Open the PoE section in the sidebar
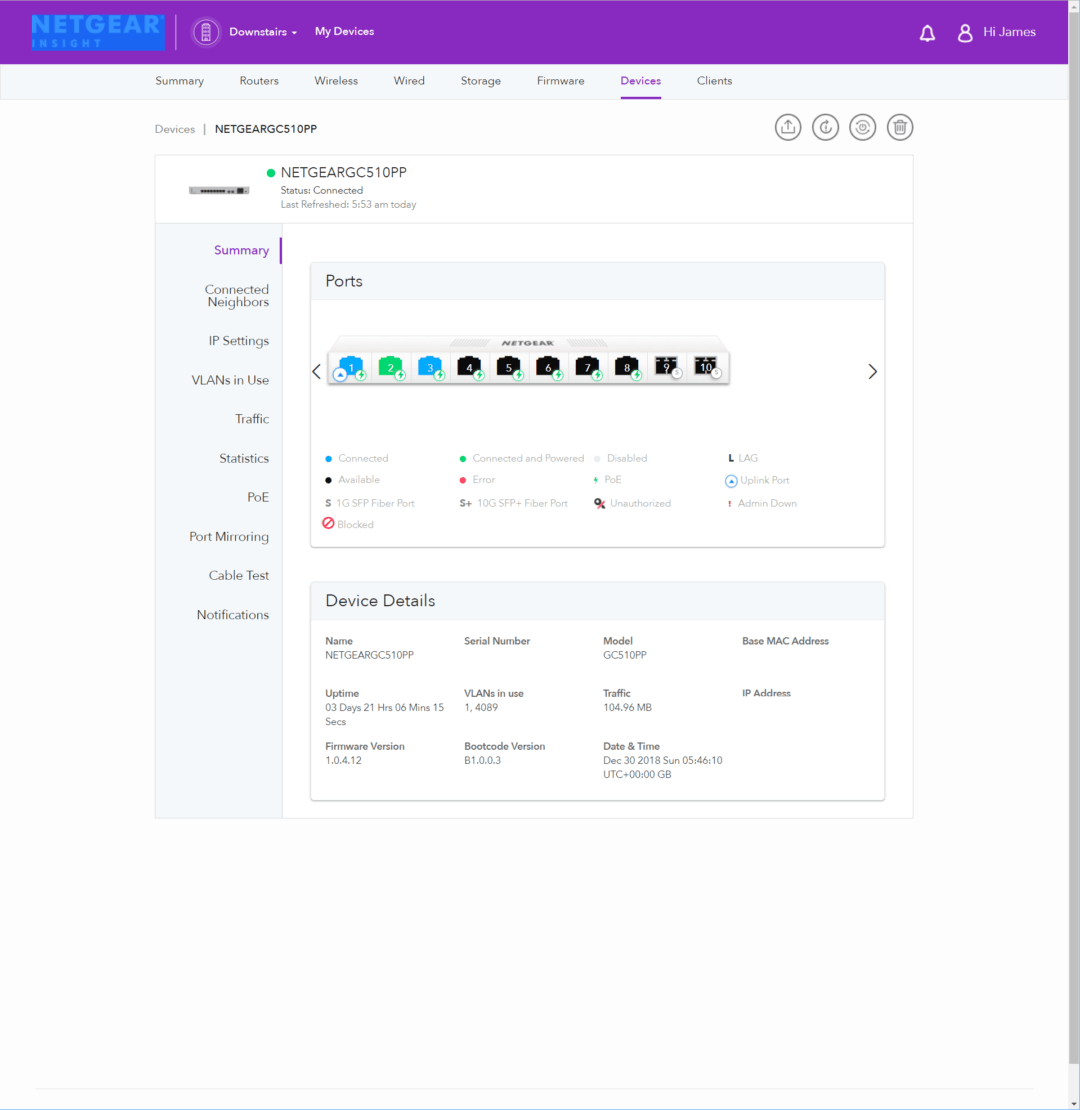Image resolution: width=1080 pixels, height=1110 pixels. (x=258, y=497)
